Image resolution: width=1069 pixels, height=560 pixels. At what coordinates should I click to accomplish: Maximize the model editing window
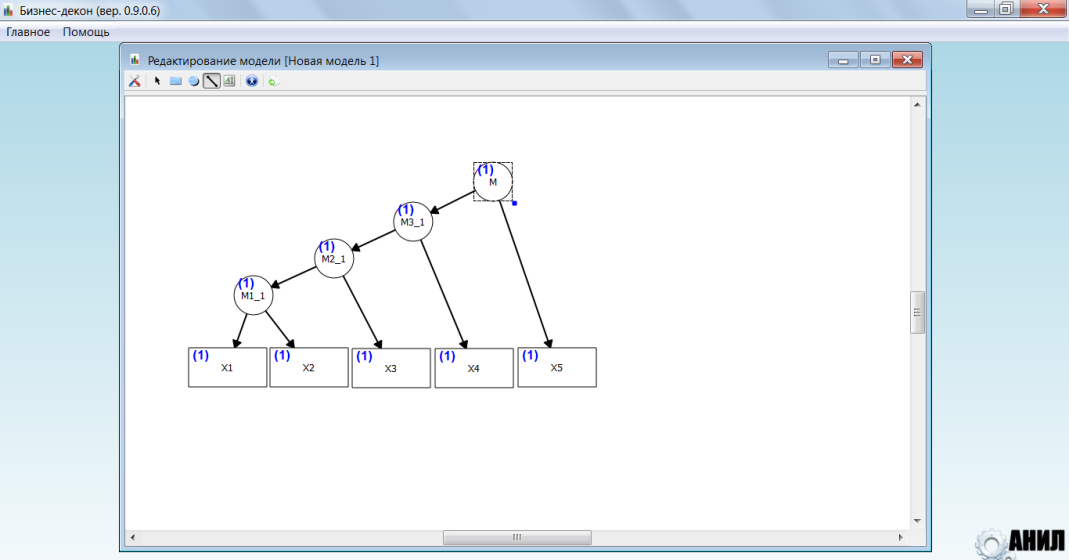point(875,60)
